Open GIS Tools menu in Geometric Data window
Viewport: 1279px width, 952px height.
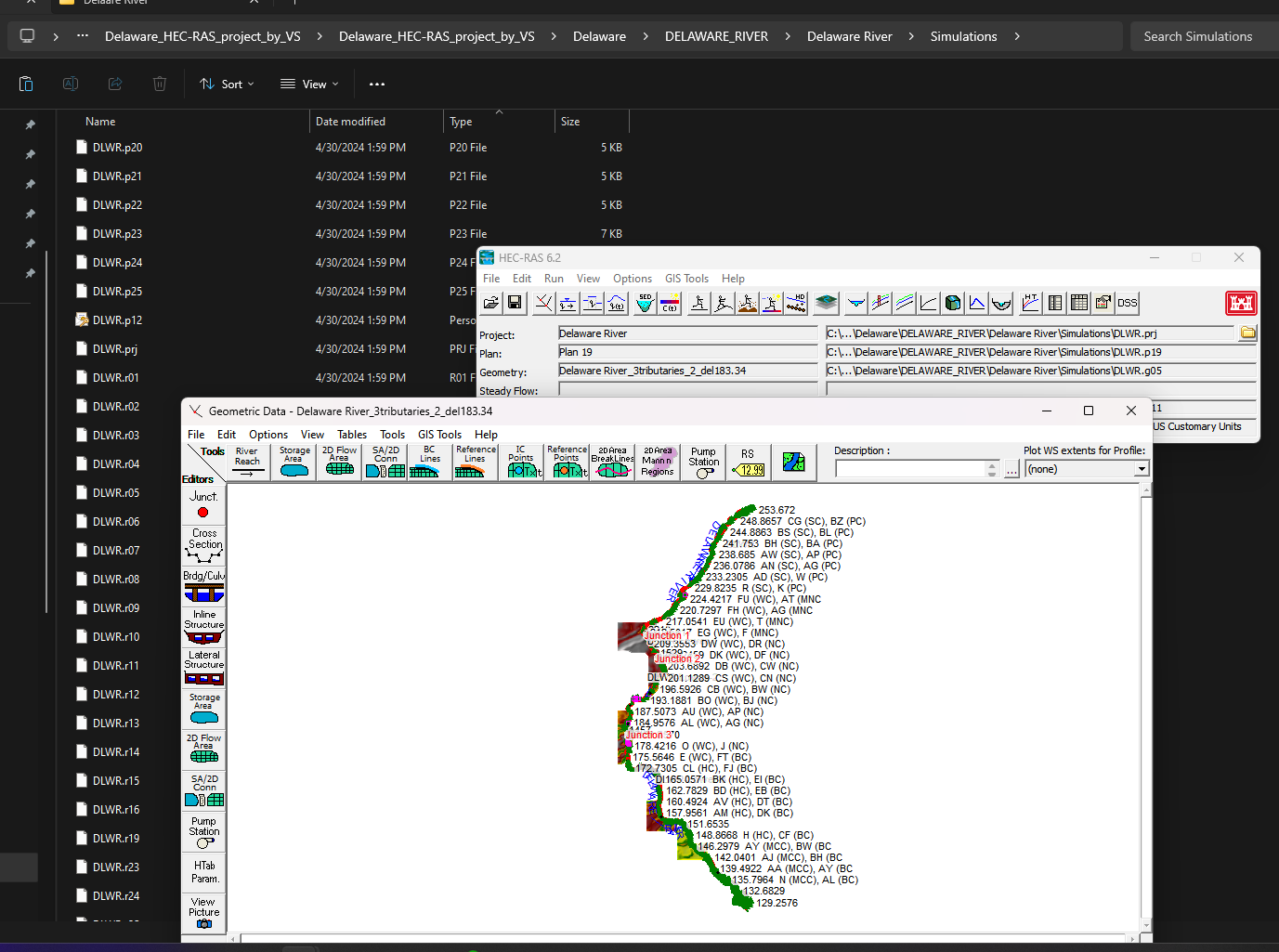(x=439, y=435)
